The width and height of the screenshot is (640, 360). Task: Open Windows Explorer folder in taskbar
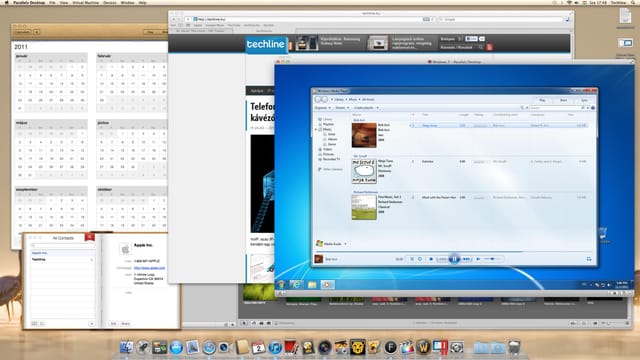312,284
